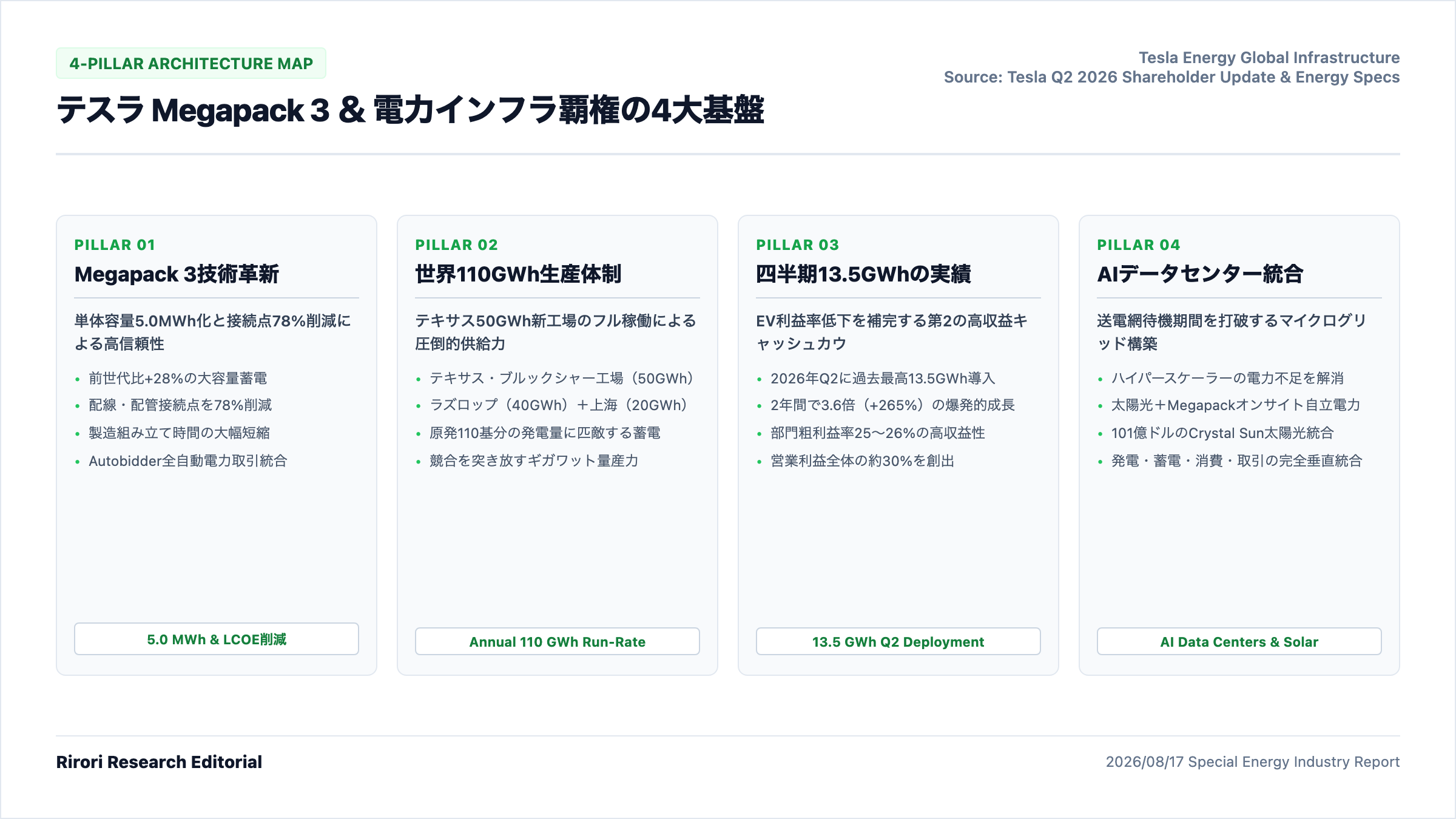Viewport: 1456px width, 819px height.
Task: Click the bullet 配線・配管接続点を78%削減
Action: coord(180,405)
